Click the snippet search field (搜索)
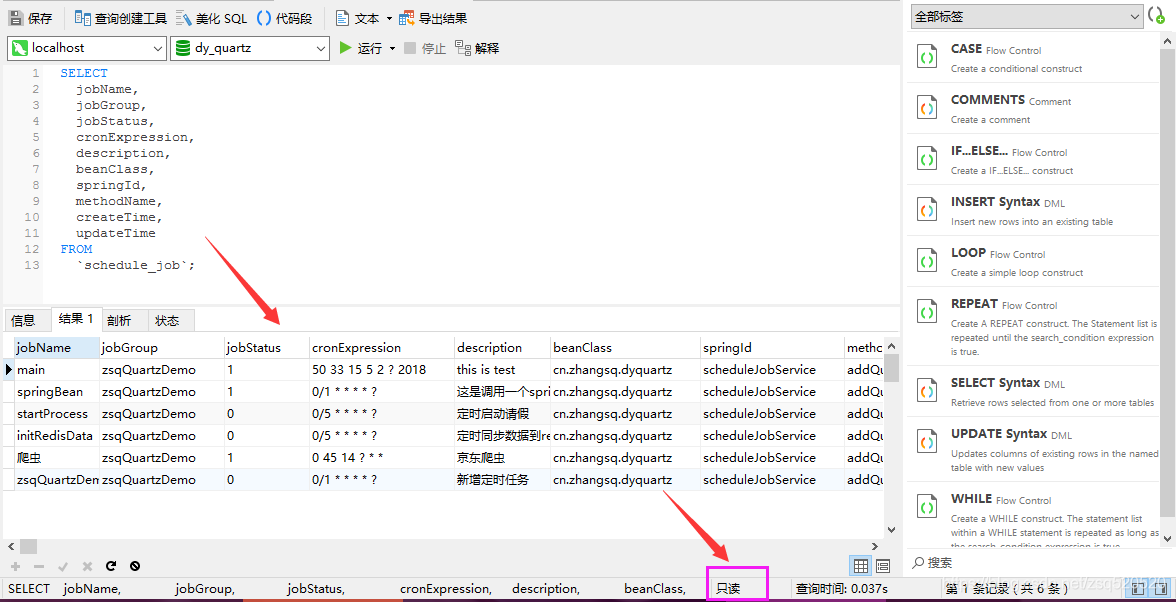Screen dimensions: 1176x602 click(x=1030, y=563)
